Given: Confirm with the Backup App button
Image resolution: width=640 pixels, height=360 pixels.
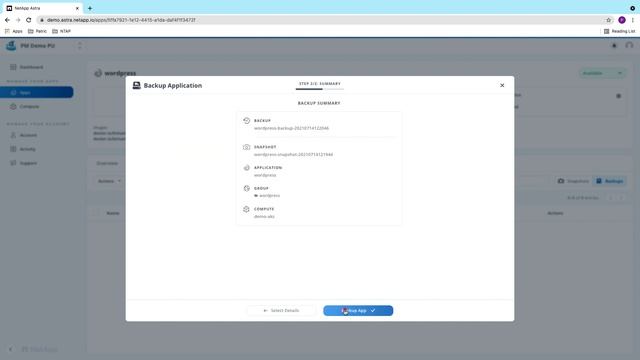Looking at the screenshot, I should pos(358,311).
